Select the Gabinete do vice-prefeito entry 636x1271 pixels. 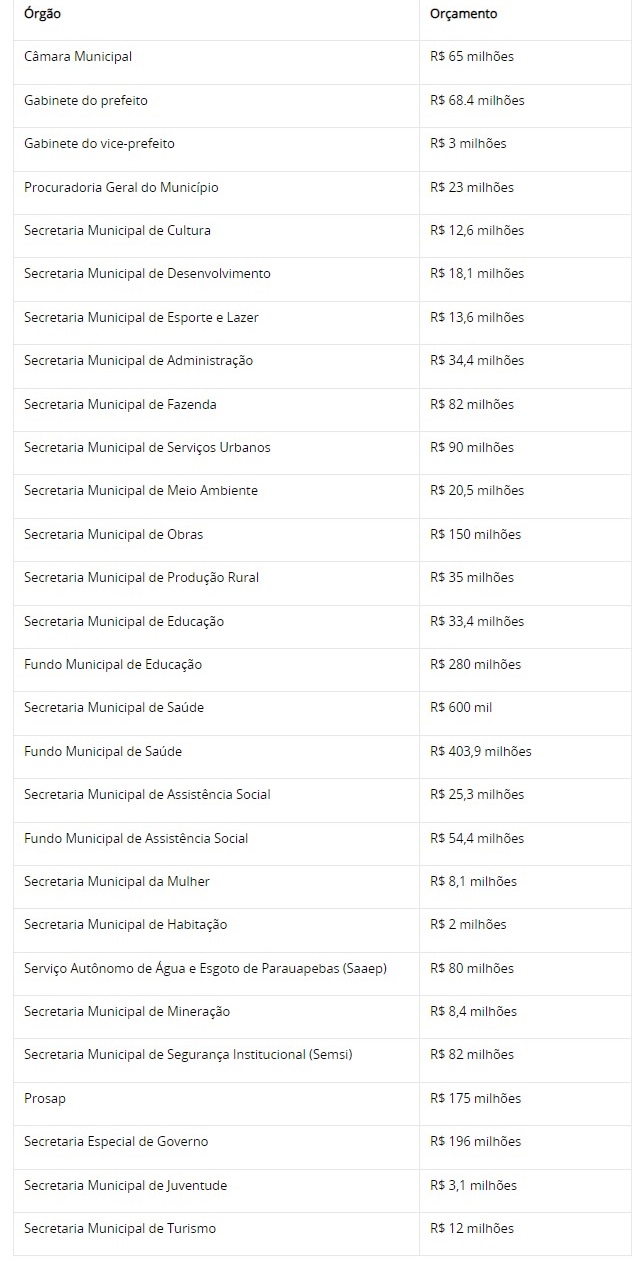click(x=99, y=144)
